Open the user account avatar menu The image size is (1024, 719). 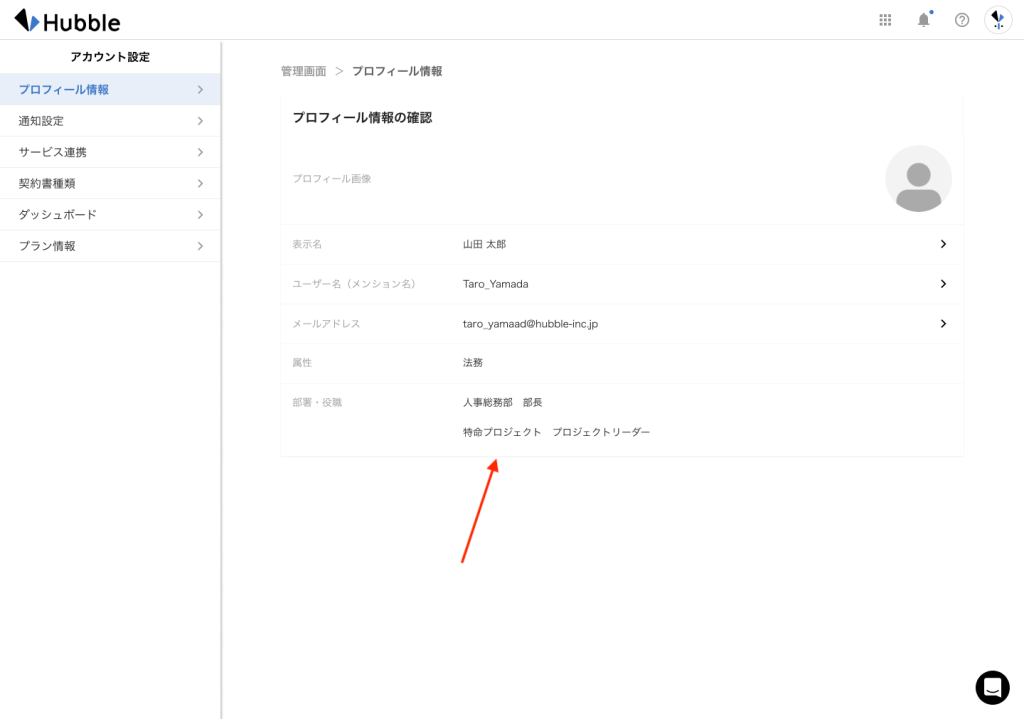[x=998, y=20]
